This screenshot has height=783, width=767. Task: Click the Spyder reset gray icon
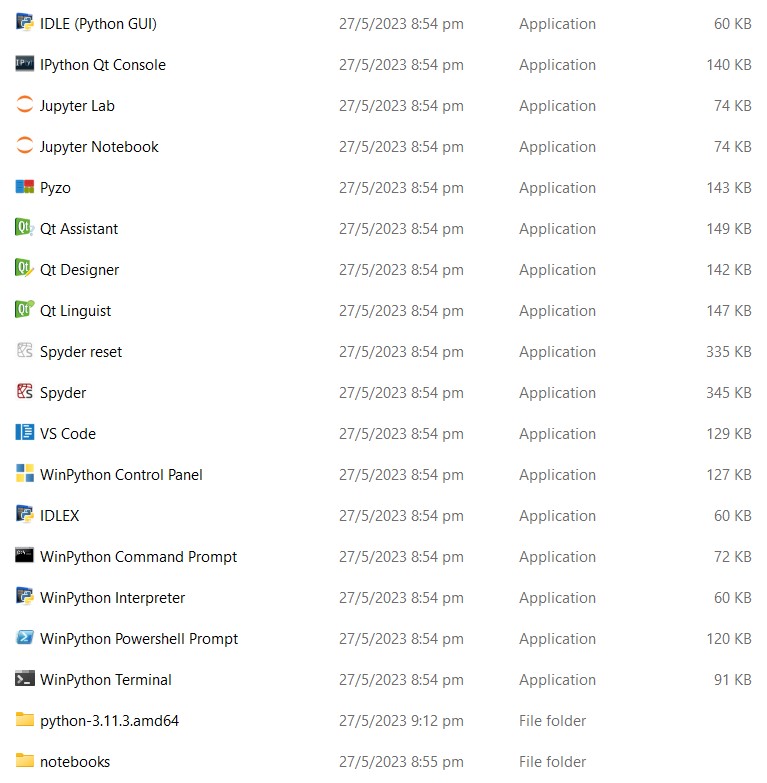pos(24,351)
